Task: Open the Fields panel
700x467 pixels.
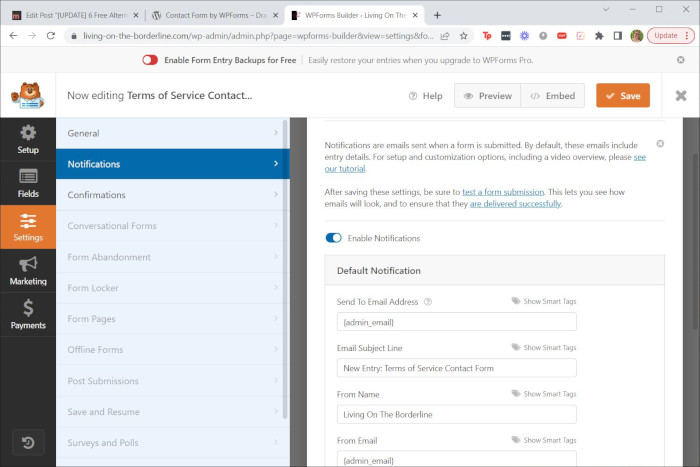Action: point(28,183)
